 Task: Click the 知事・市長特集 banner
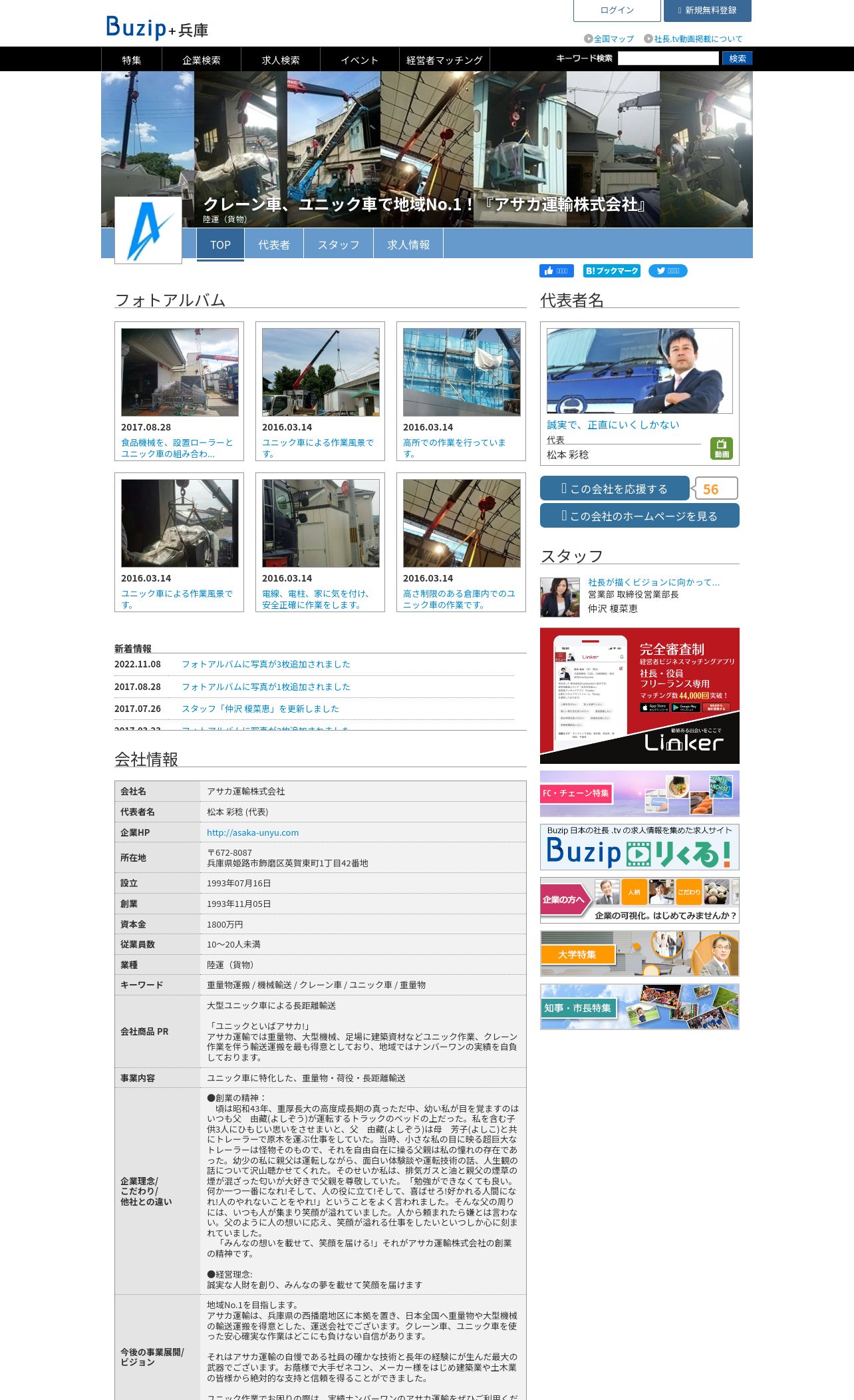coord(640,1007)
